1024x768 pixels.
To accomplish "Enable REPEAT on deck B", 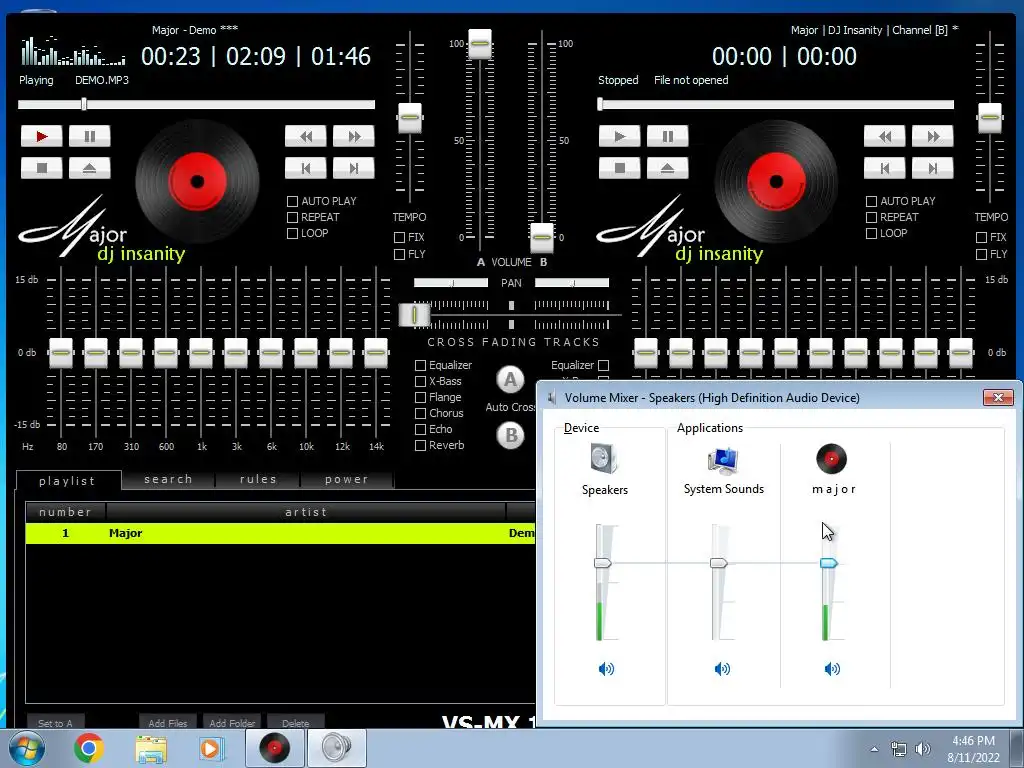I will point(871,217).
